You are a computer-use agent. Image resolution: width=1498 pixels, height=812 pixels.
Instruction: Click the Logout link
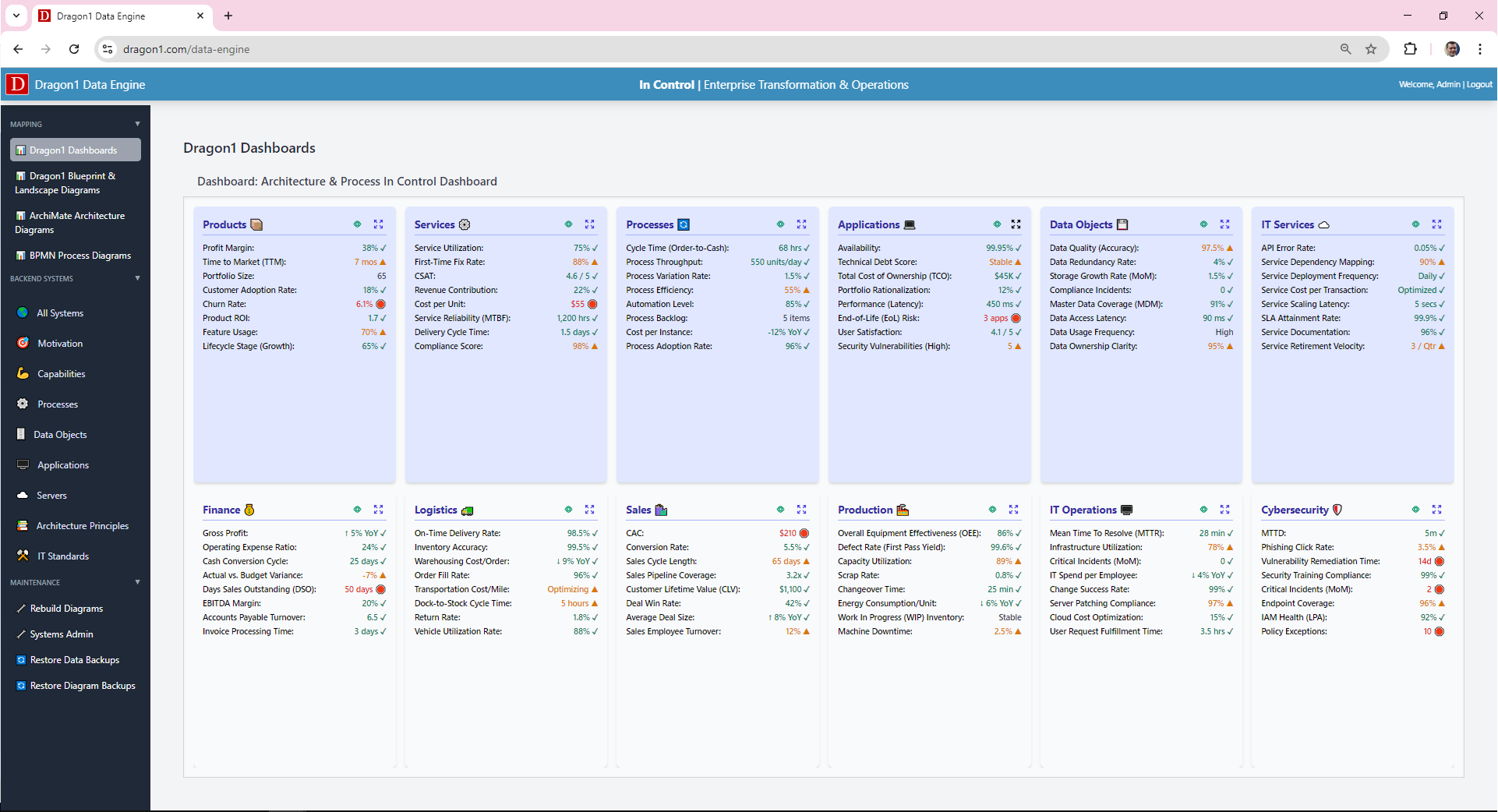(1479, 84)
